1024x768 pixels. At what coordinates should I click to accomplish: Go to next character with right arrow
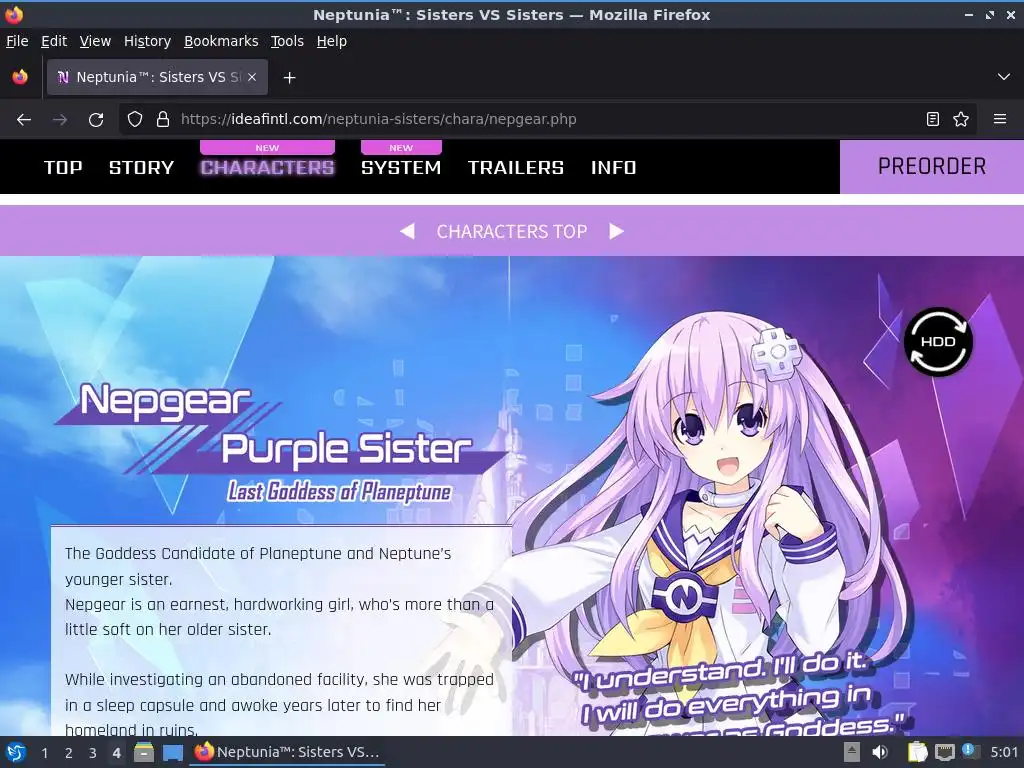(616, 231)
